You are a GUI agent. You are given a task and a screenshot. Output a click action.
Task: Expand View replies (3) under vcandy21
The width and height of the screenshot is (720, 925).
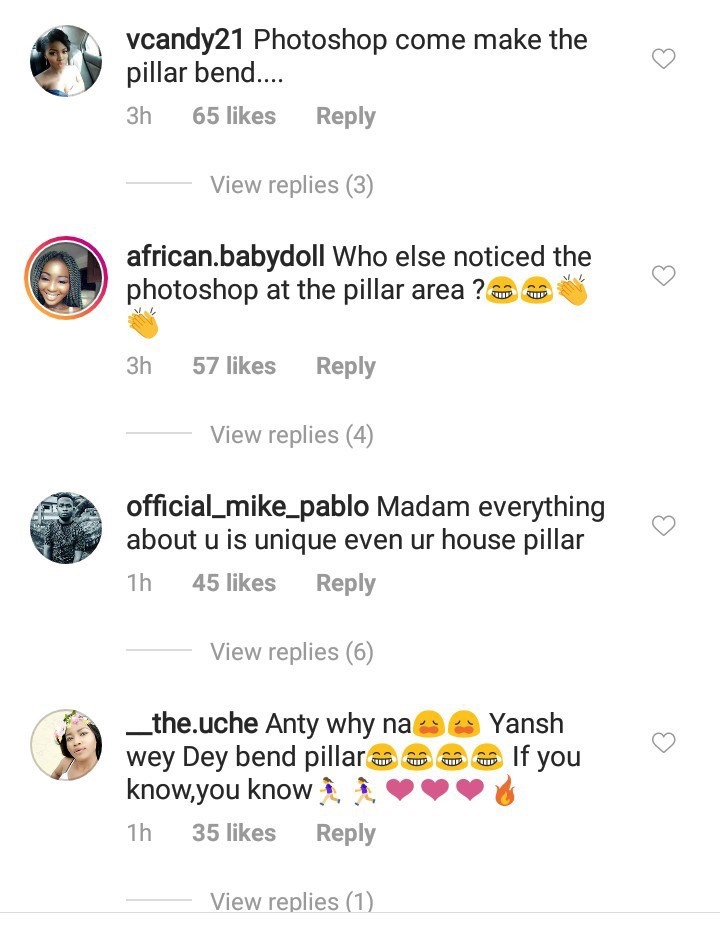point(291,185)
